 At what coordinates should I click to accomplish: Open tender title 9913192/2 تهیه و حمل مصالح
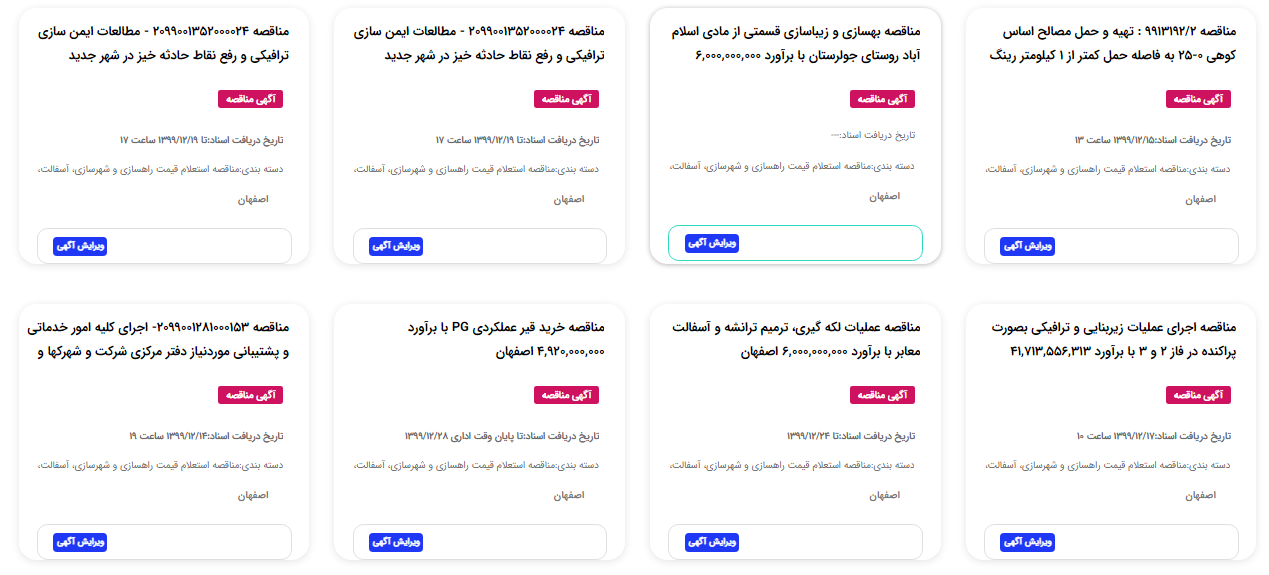click(x=1112, y=43)
